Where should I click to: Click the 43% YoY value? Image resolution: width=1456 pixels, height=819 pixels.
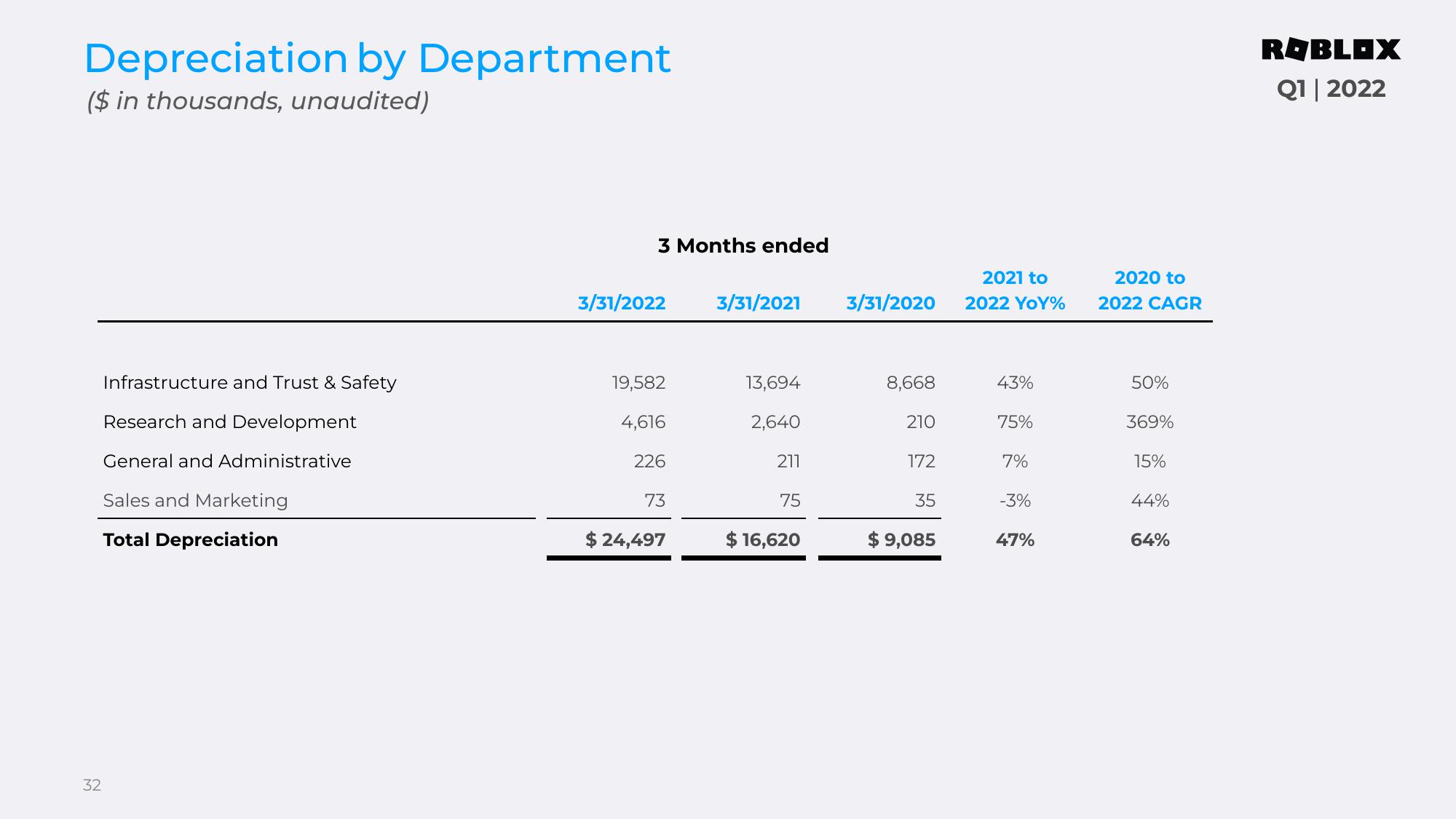pyautogui.click(x=1015, y=383)
